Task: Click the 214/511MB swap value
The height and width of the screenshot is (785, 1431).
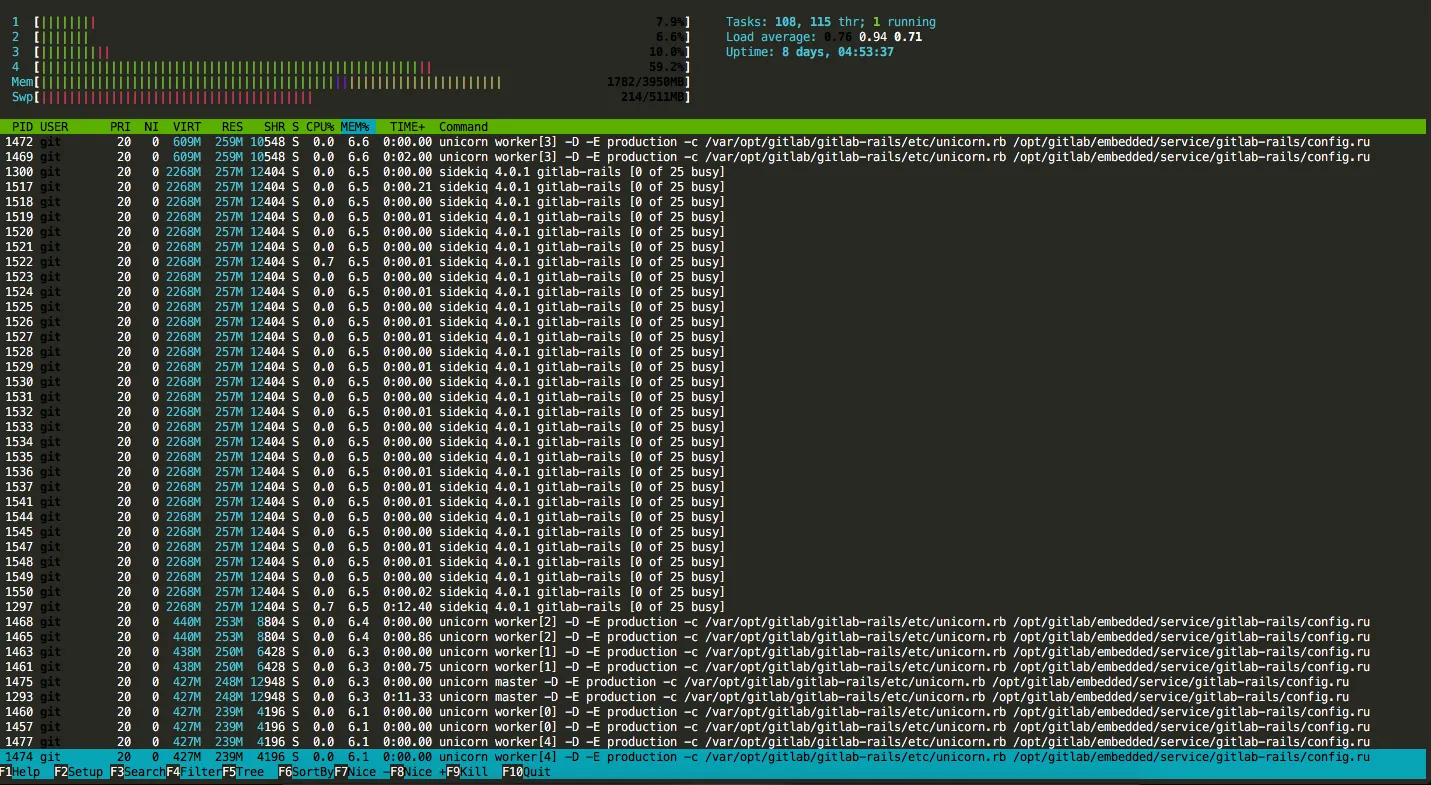Action: 652,97
